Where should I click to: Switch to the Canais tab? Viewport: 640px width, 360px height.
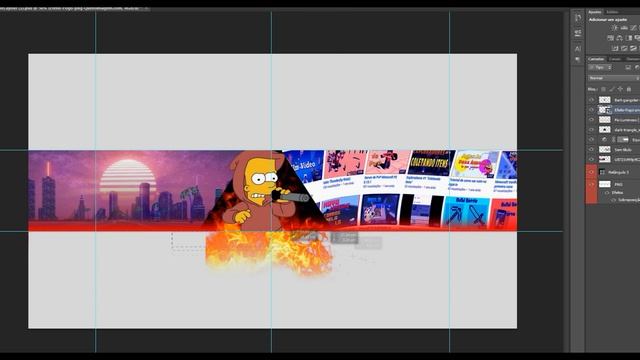615,59
